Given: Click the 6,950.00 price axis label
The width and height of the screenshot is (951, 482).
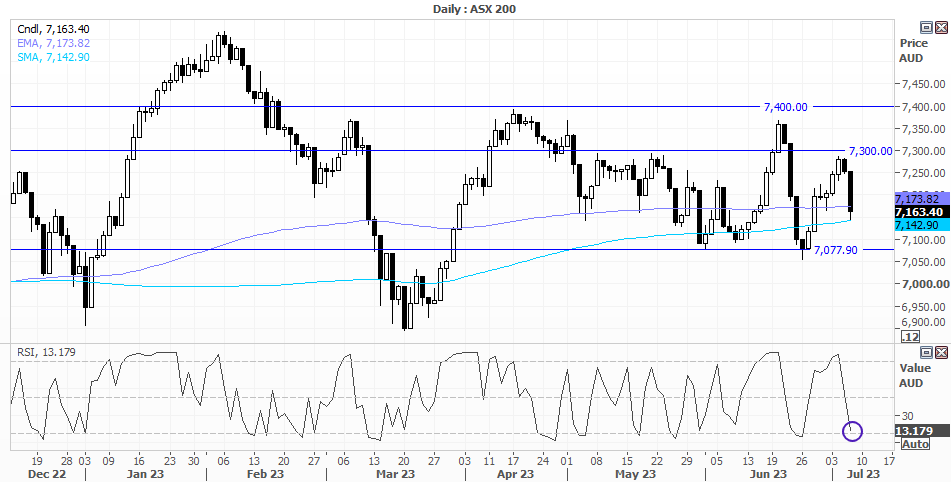Looking at the screenshot, I should point(924,306).
